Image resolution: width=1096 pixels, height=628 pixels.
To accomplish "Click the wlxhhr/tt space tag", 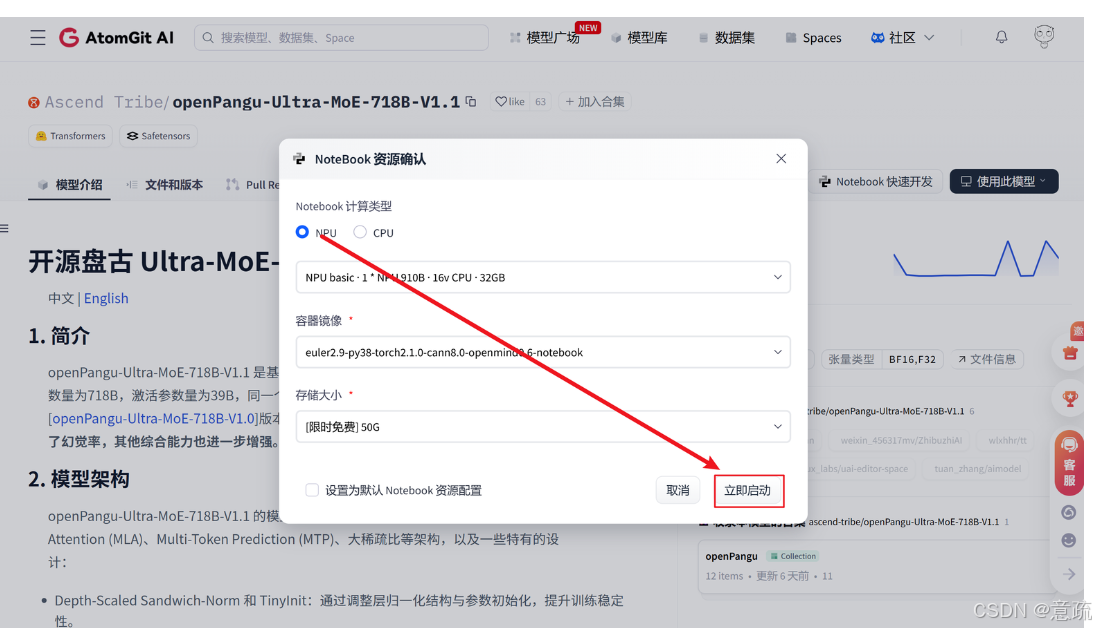I will click(x=1007, y=441).
